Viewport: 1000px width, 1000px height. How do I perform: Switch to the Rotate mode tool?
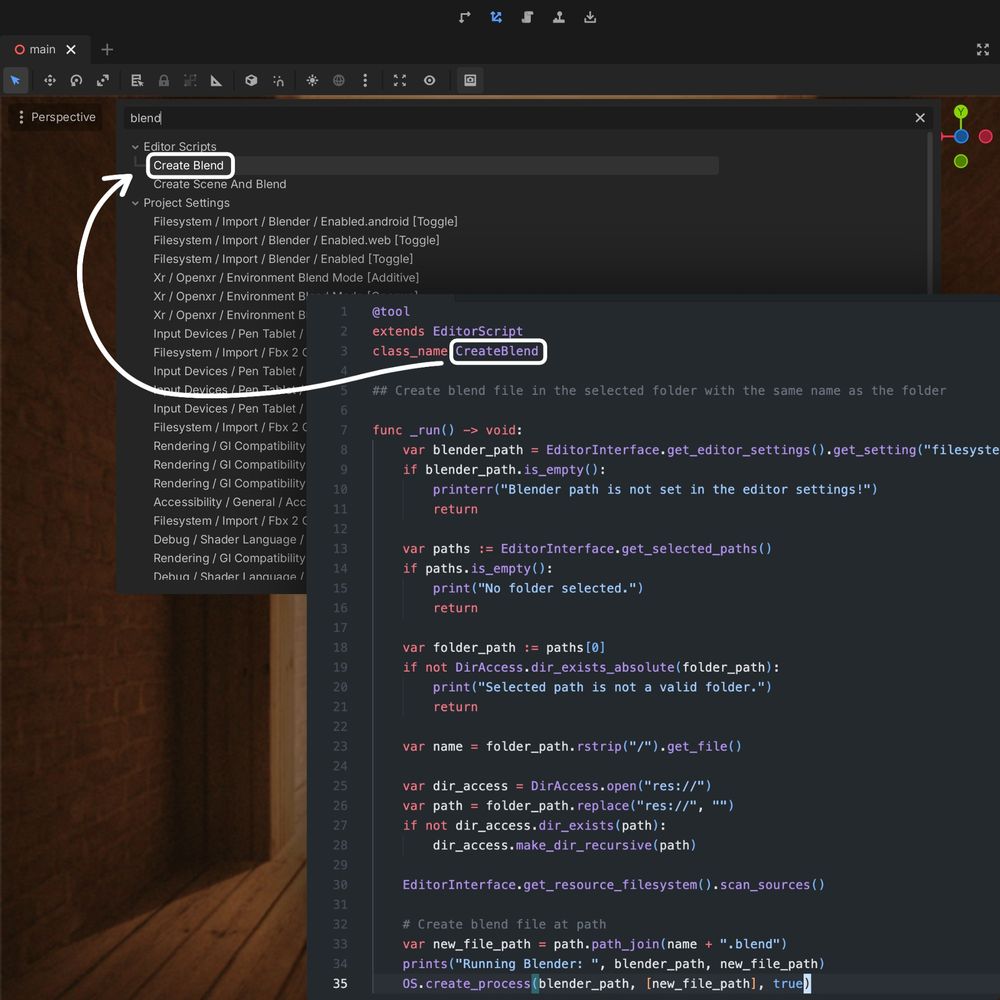pos(77,80)
